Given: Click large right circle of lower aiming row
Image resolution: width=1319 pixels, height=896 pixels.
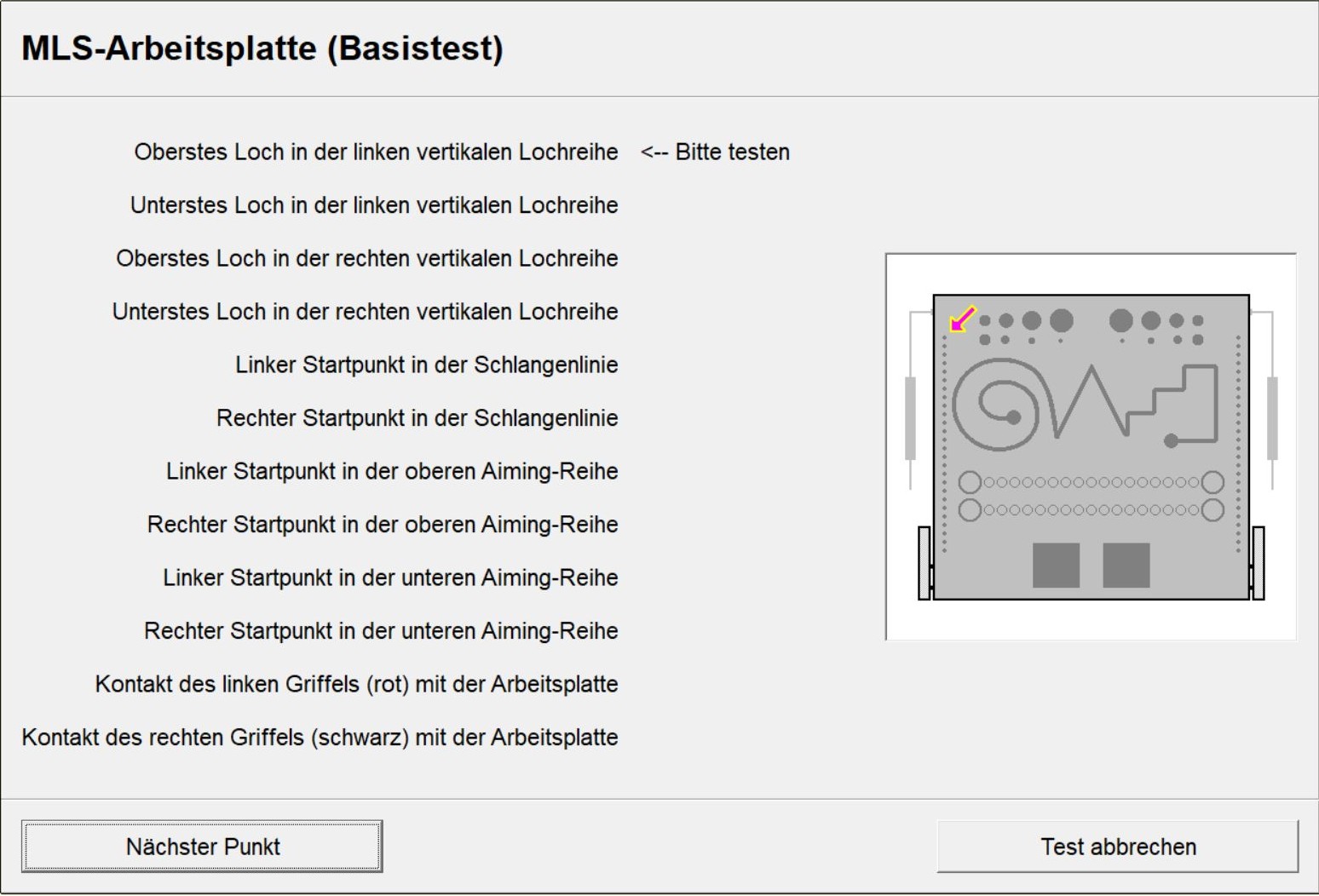Looking at the screenshot, I should click(x=1212, y=510).
